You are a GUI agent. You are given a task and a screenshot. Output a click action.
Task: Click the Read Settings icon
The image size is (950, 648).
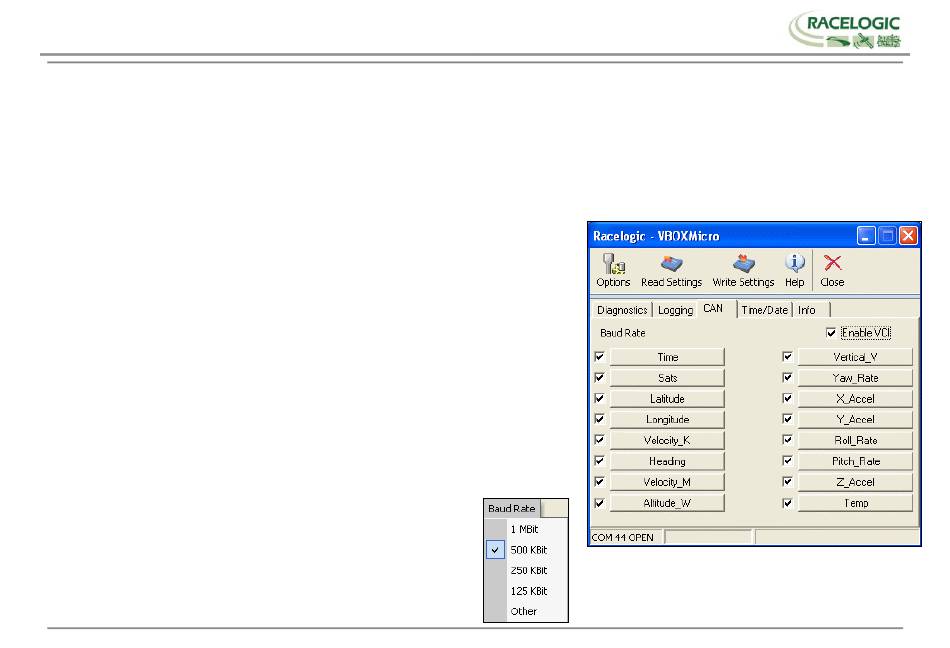(671, 269)
